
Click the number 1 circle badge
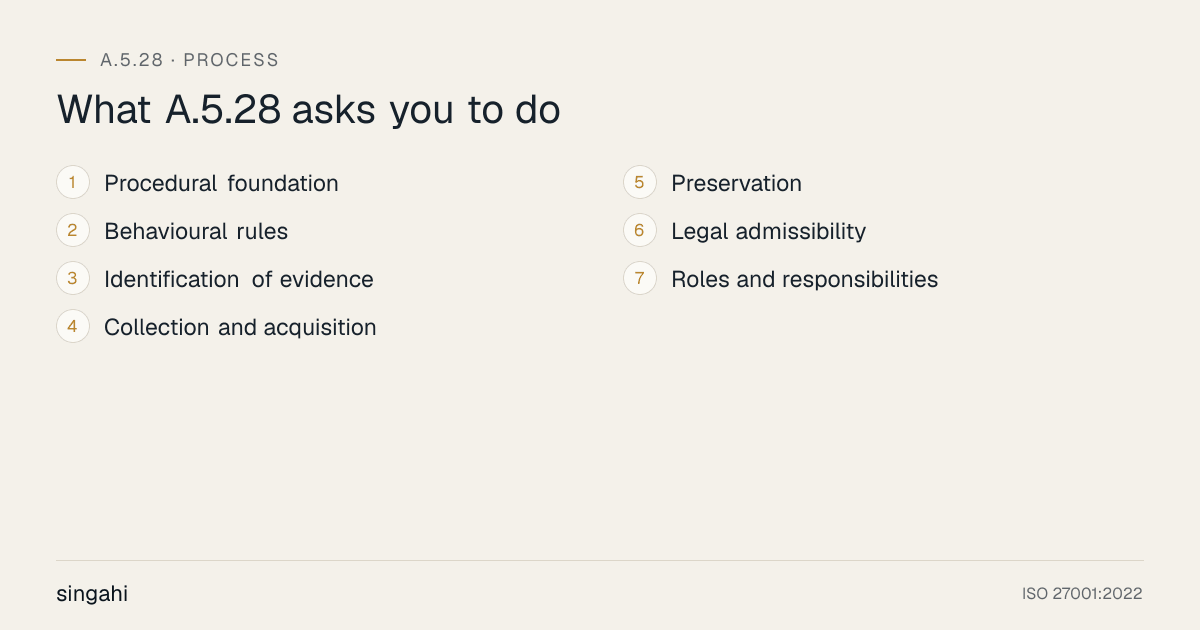(73, 183)
